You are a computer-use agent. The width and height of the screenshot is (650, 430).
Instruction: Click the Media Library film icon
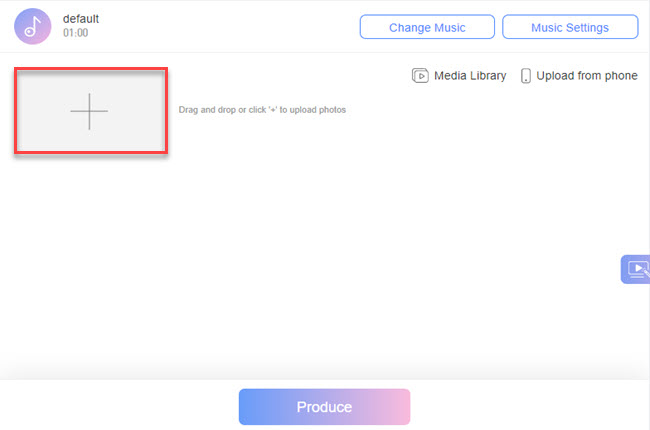coord(420,76)
